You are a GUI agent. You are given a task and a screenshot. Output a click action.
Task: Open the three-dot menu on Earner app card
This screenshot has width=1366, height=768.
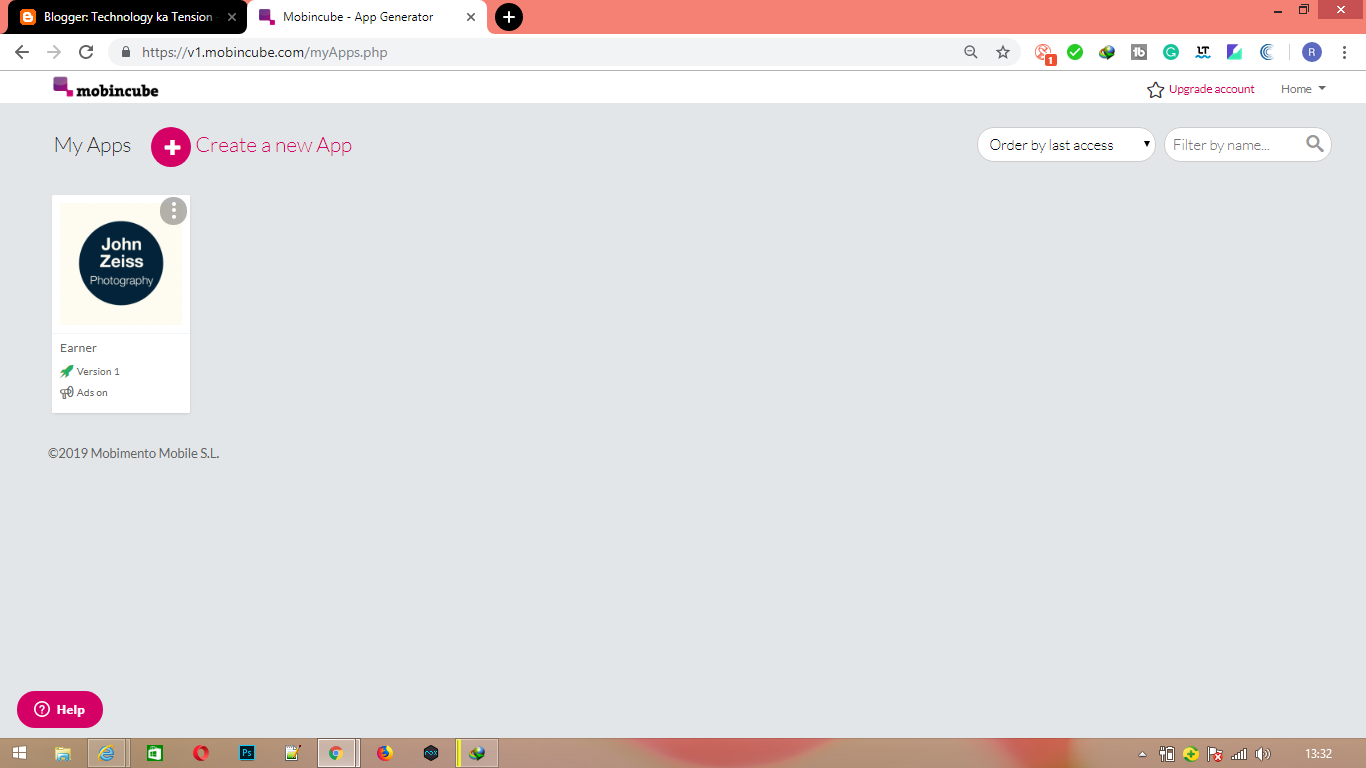[x=173, y=211]
